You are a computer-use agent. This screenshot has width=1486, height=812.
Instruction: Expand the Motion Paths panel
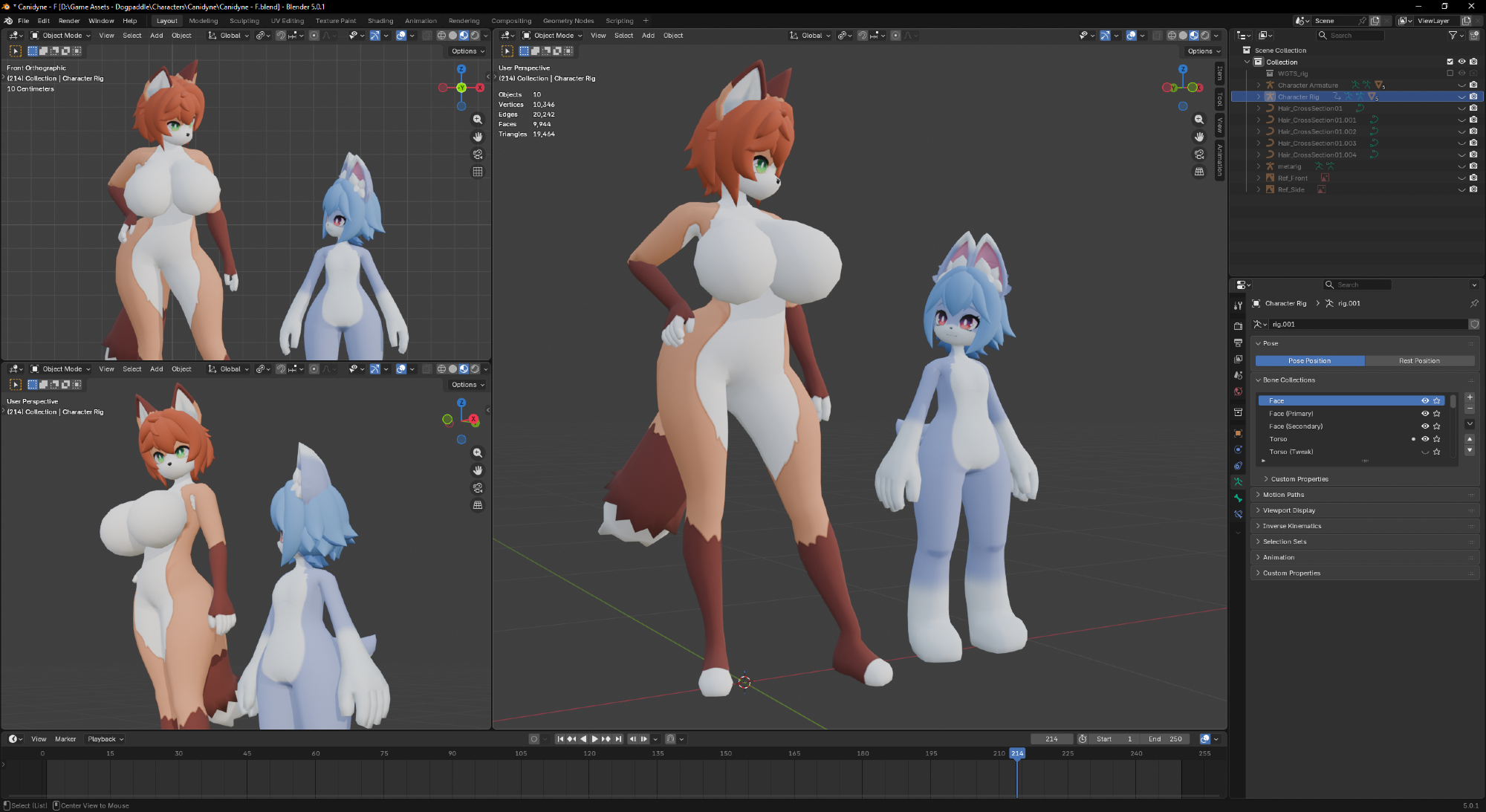(1283, 495)
